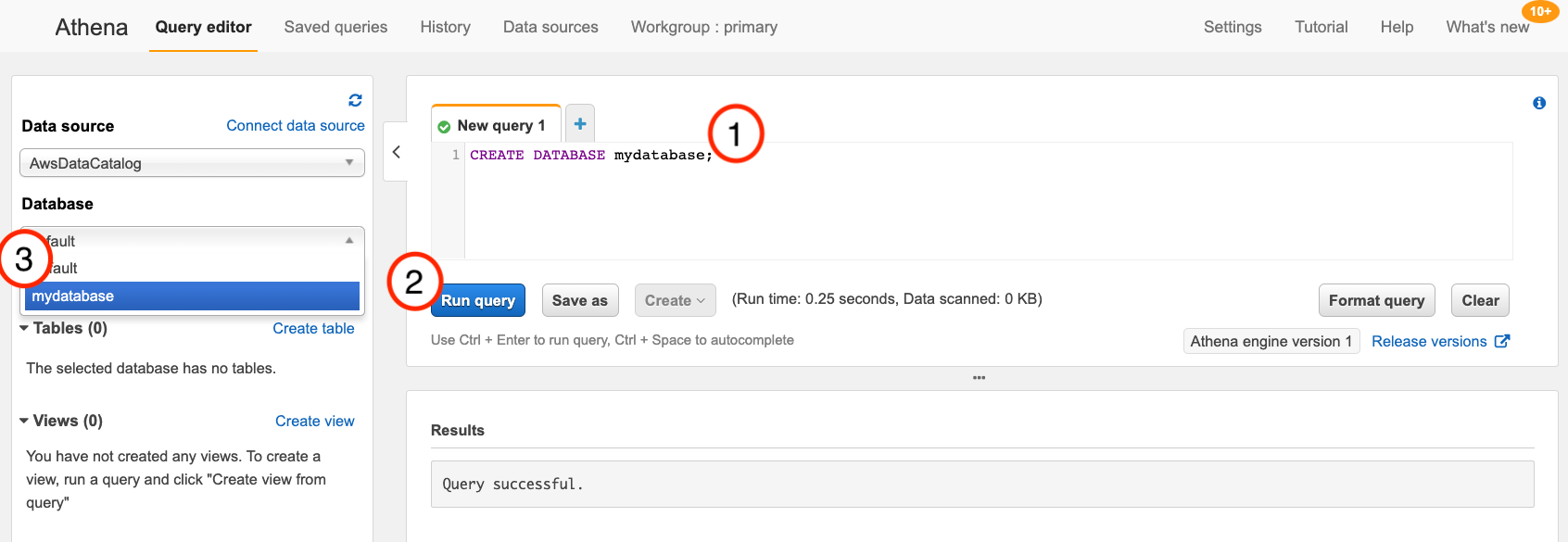Image resolution: width=1568 pixels, height=542 pixels.
Task: Open What's new
Action: pyautogui.click(x=1487, y=27)
